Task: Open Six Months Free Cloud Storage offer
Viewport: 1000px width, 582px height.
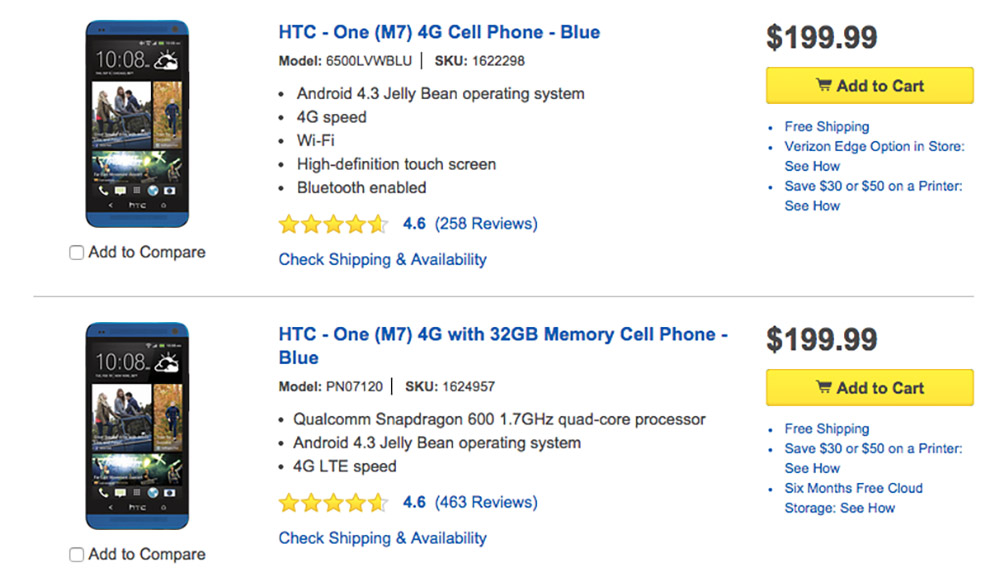Action: tap(853, 489)
